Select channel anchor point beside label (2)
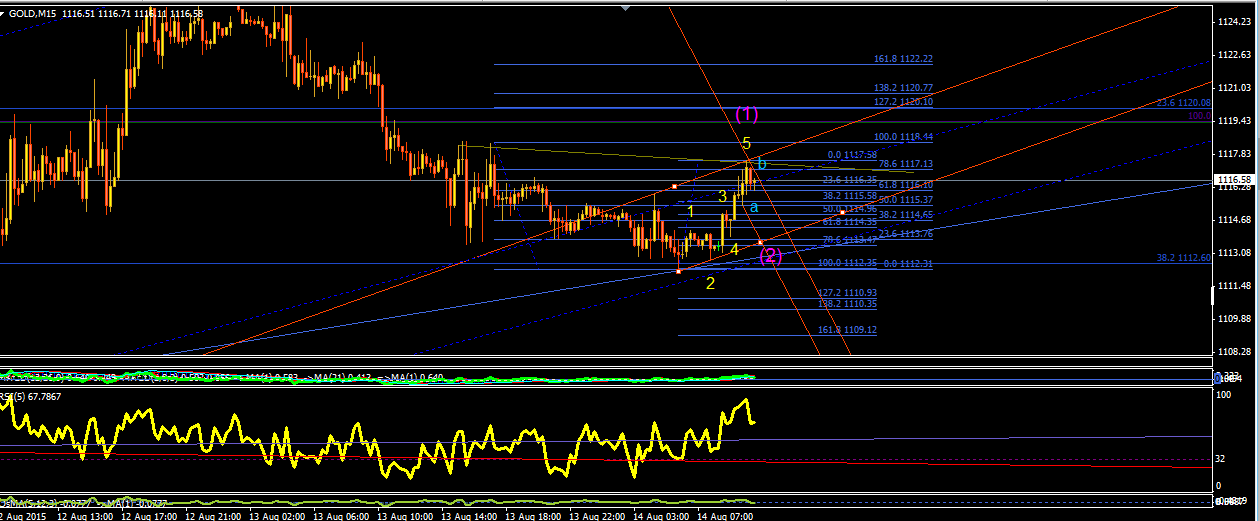Screen dimensions: 1260x521 (761, 242)
